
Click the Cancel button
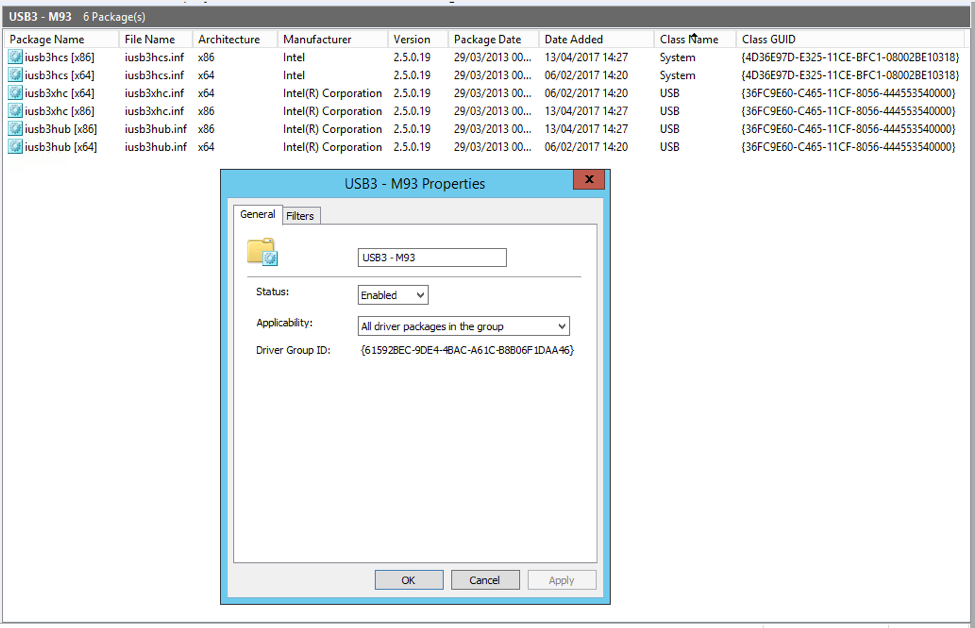tap(484, 580)
